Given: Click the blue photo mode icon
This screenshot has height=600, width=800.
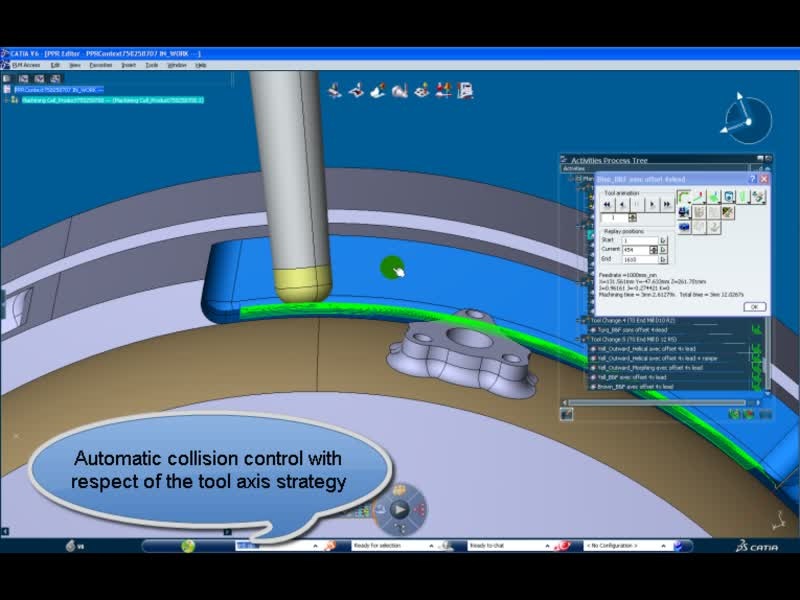Looking at the screenshot, I should [x=684, y=227].
